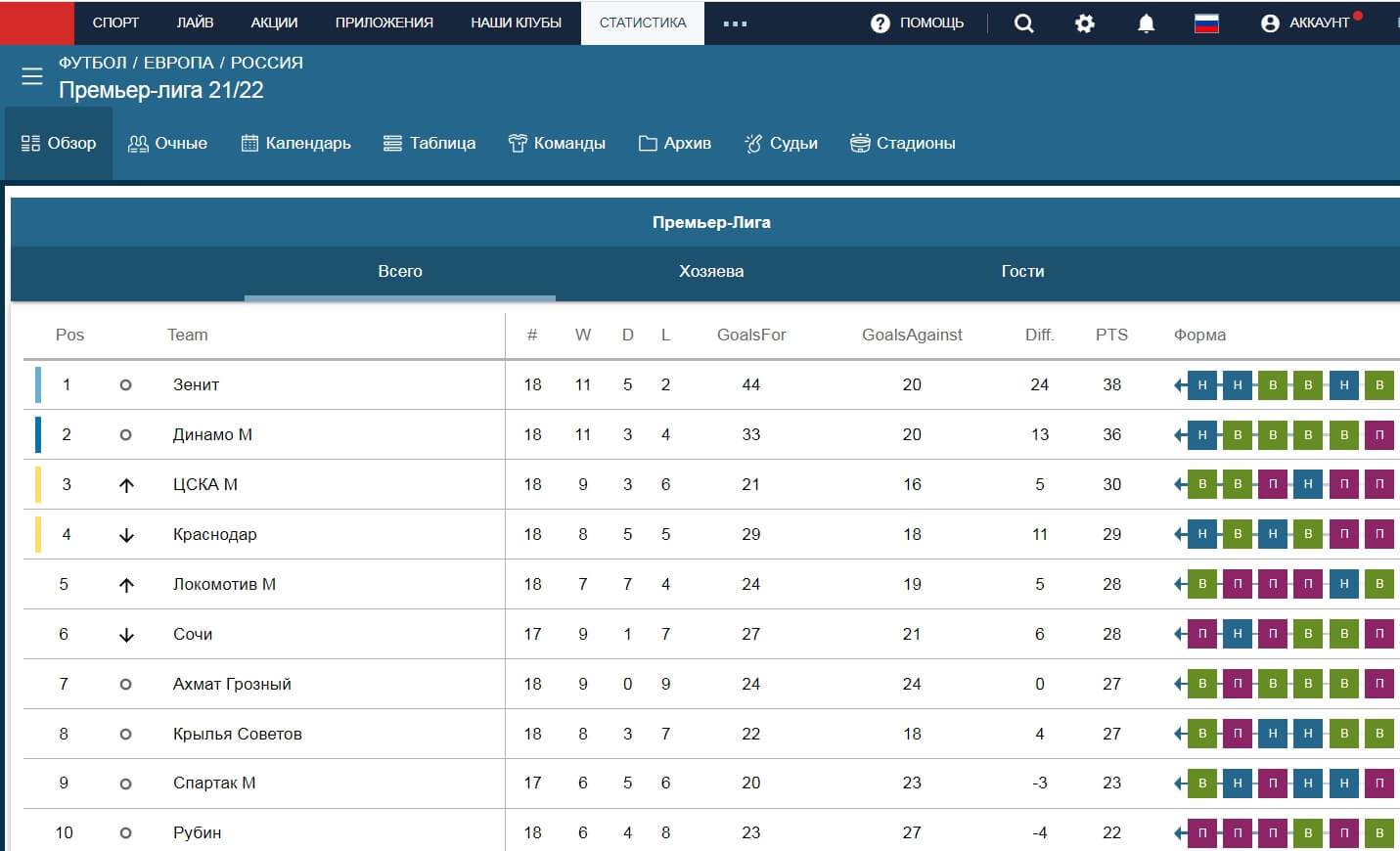Click the GoalsAgainst column header
This screenshot has height=851, width=1400.
pyautogui.click(x=912, y=336)
